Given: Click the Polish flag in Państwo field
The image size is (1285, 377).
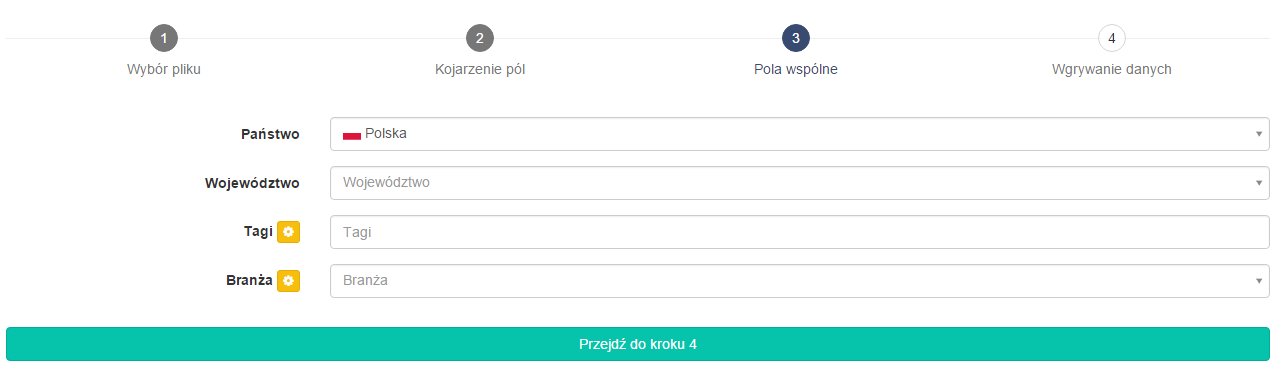Looking at the screenshot, I should (352, 134).
